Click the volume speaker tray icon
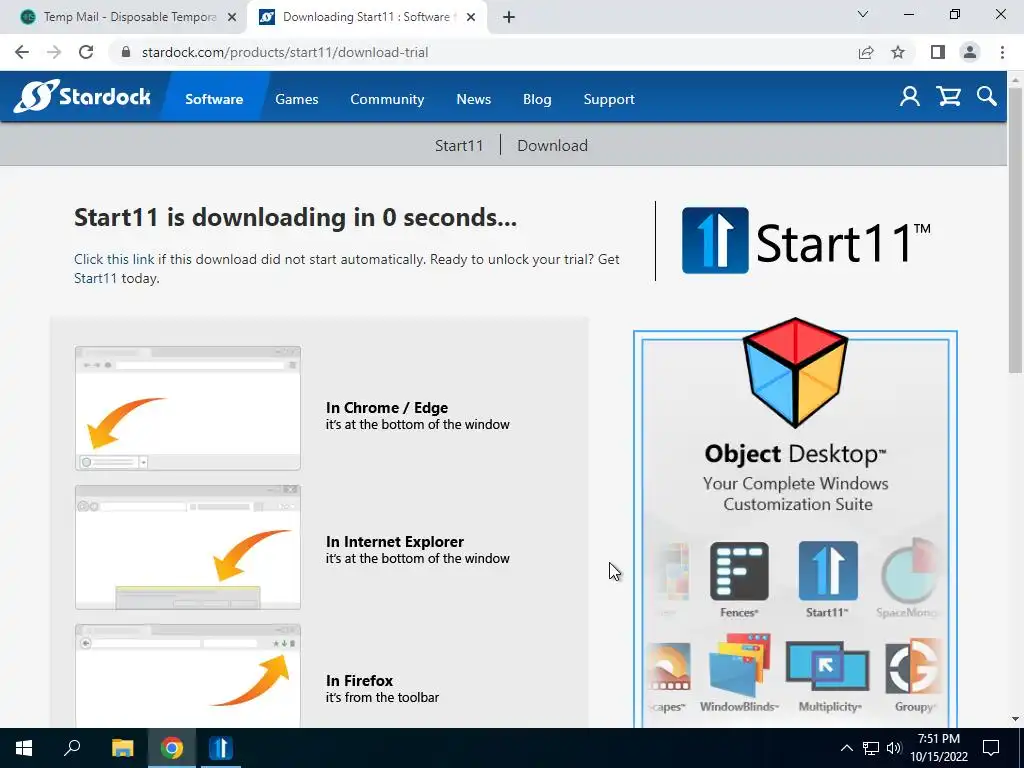 [x=894, y=748]
